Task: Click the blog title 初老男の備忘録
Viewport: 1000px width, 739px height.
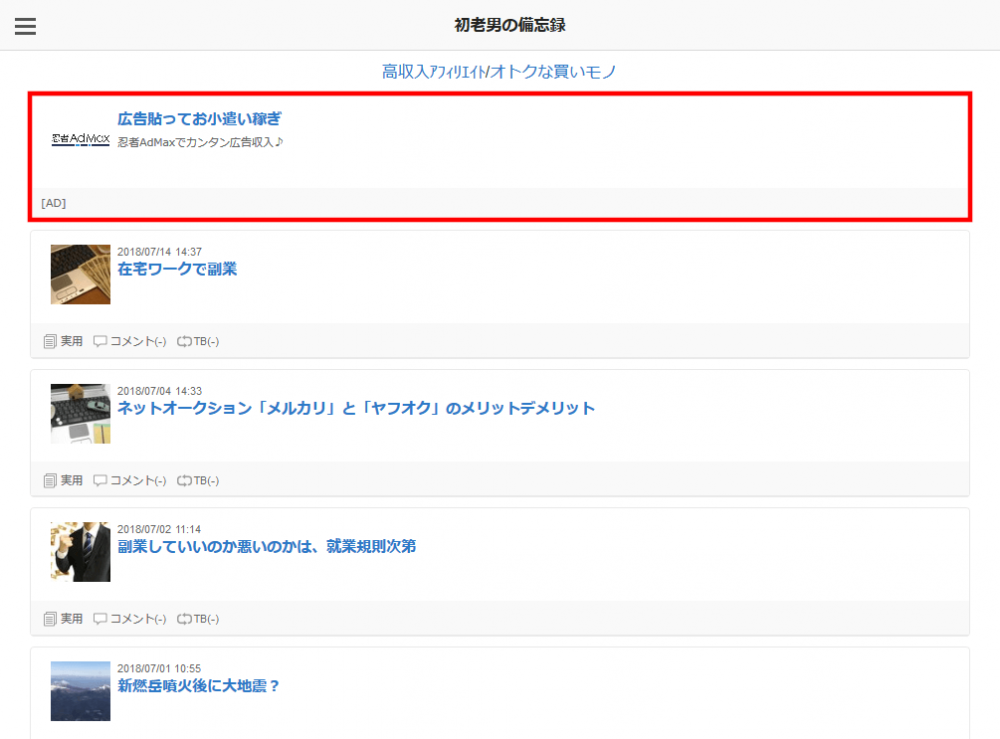Action: (x=510, y=25)
